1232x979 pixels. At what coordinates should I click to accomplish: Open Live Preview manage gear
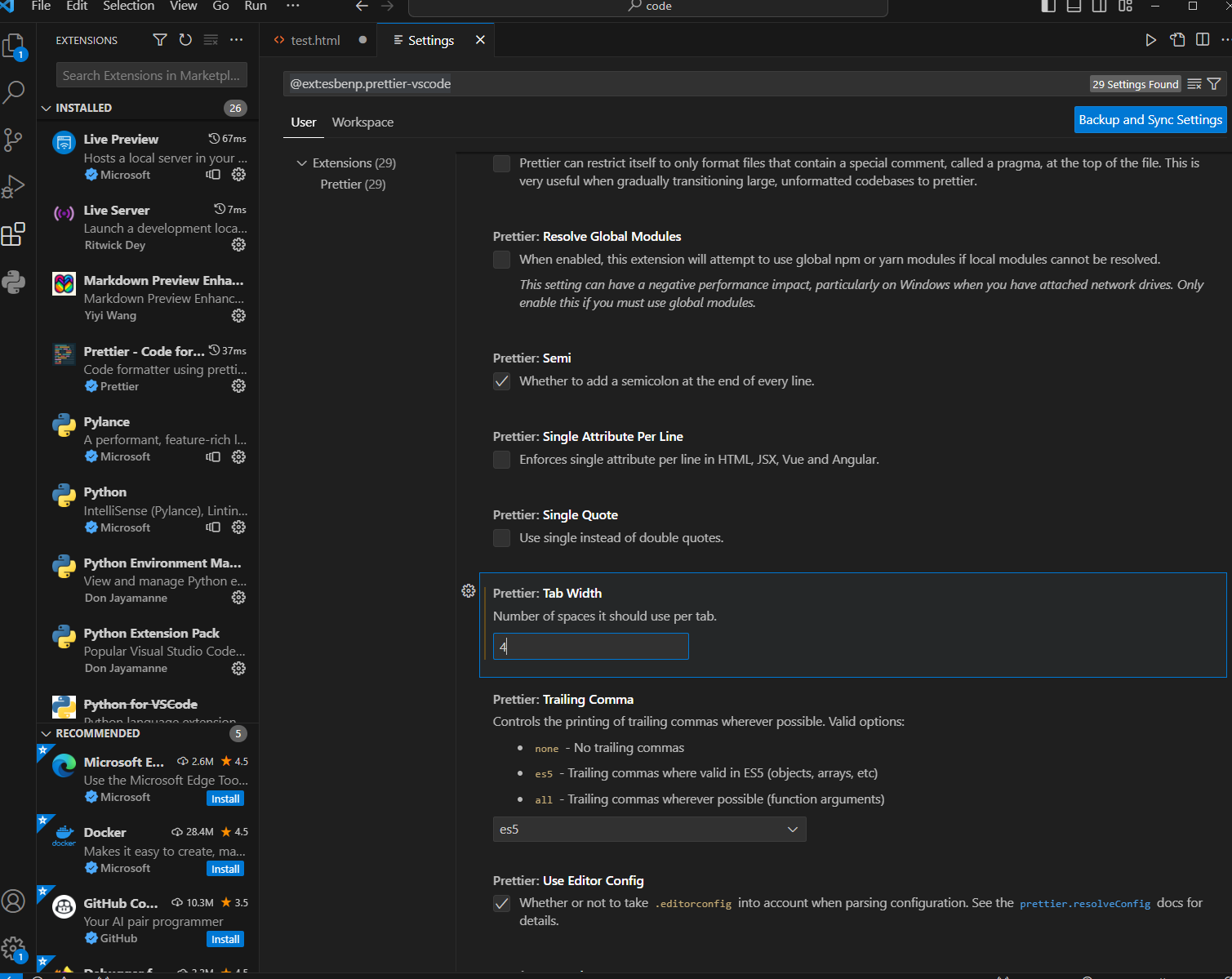point(238,174)
